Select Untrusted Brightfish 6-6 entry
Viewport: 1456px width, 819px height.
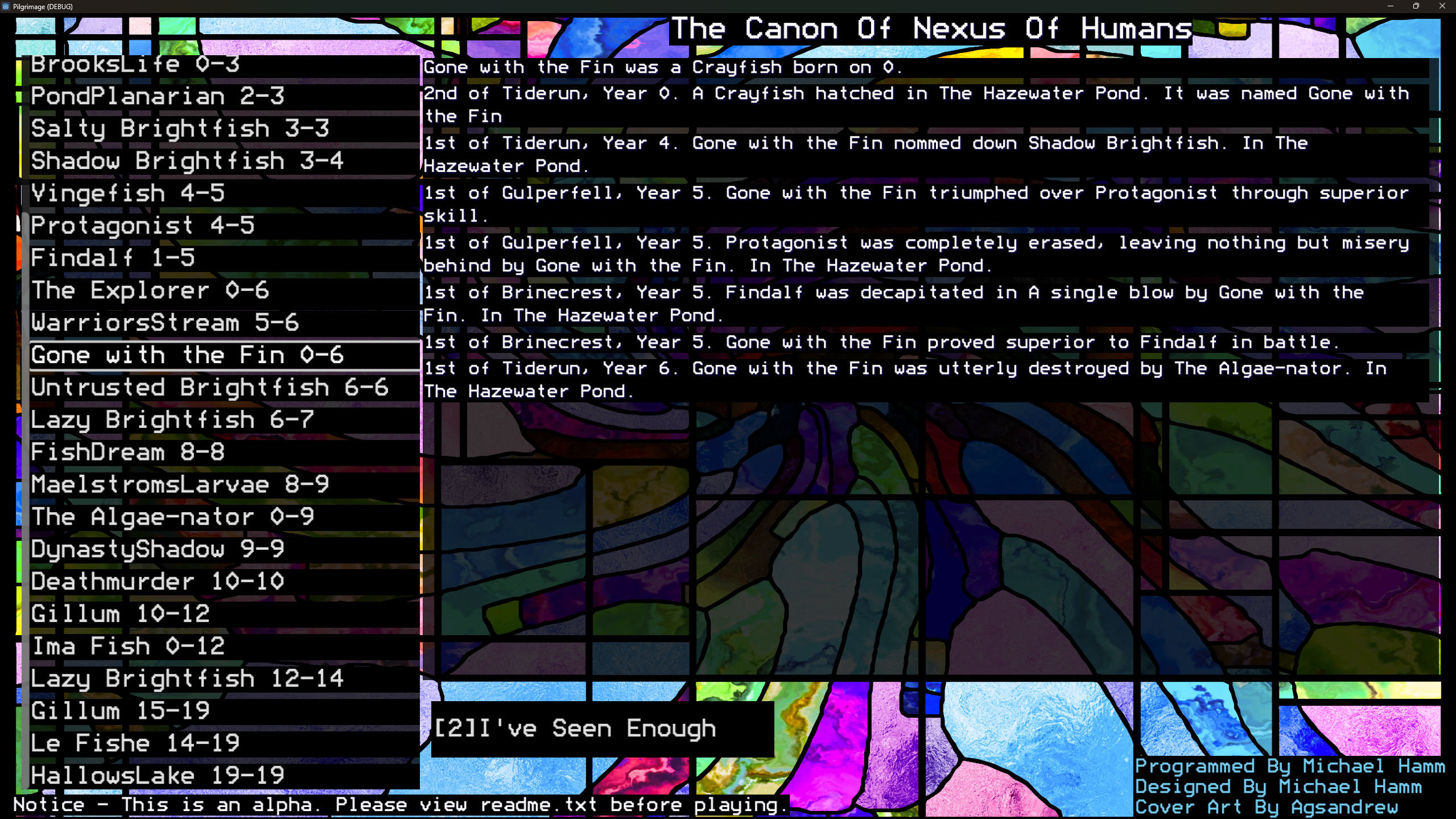pos(225,388)
